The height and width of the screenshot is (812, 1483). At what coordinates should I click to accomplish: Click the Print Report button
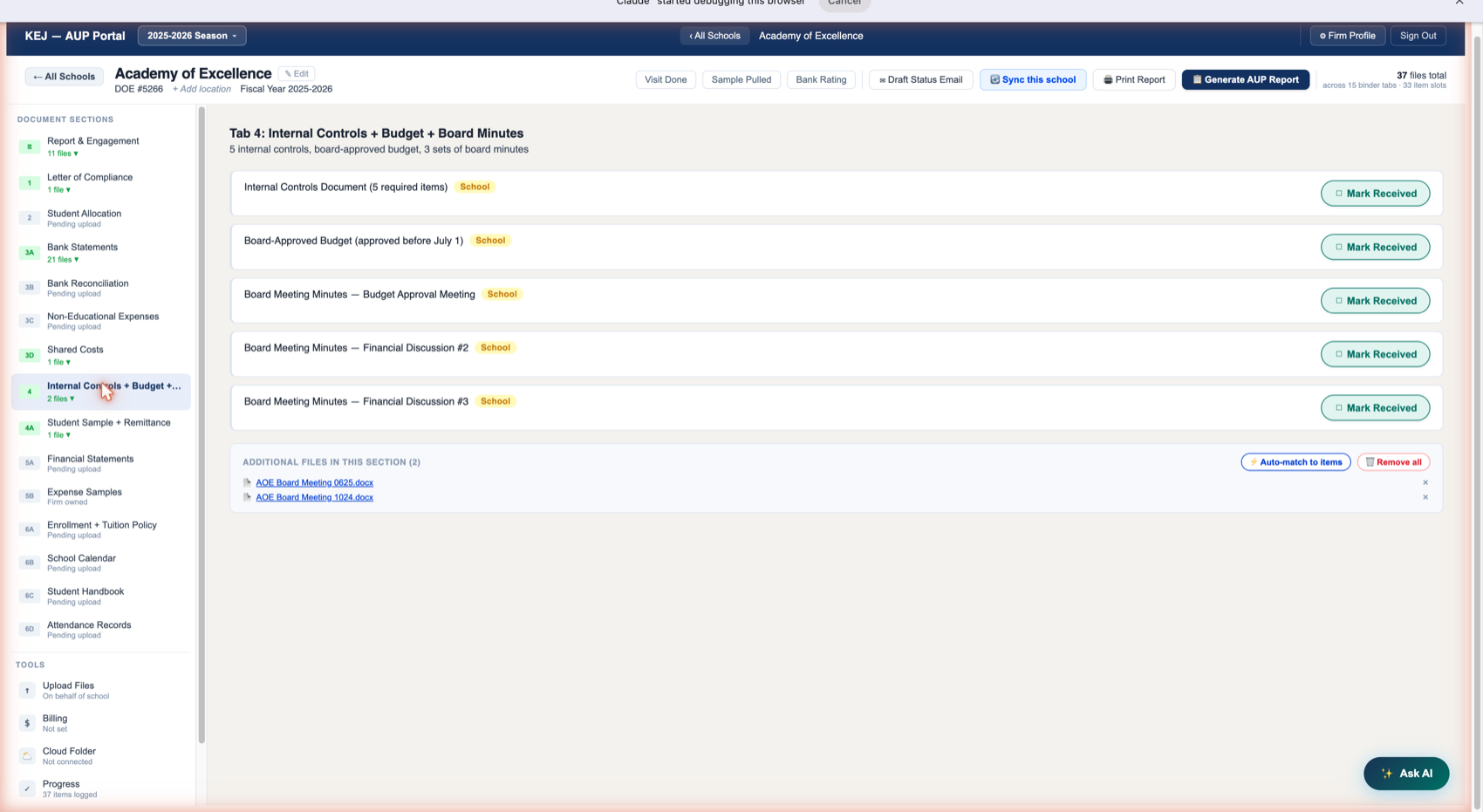(1134, 79)
